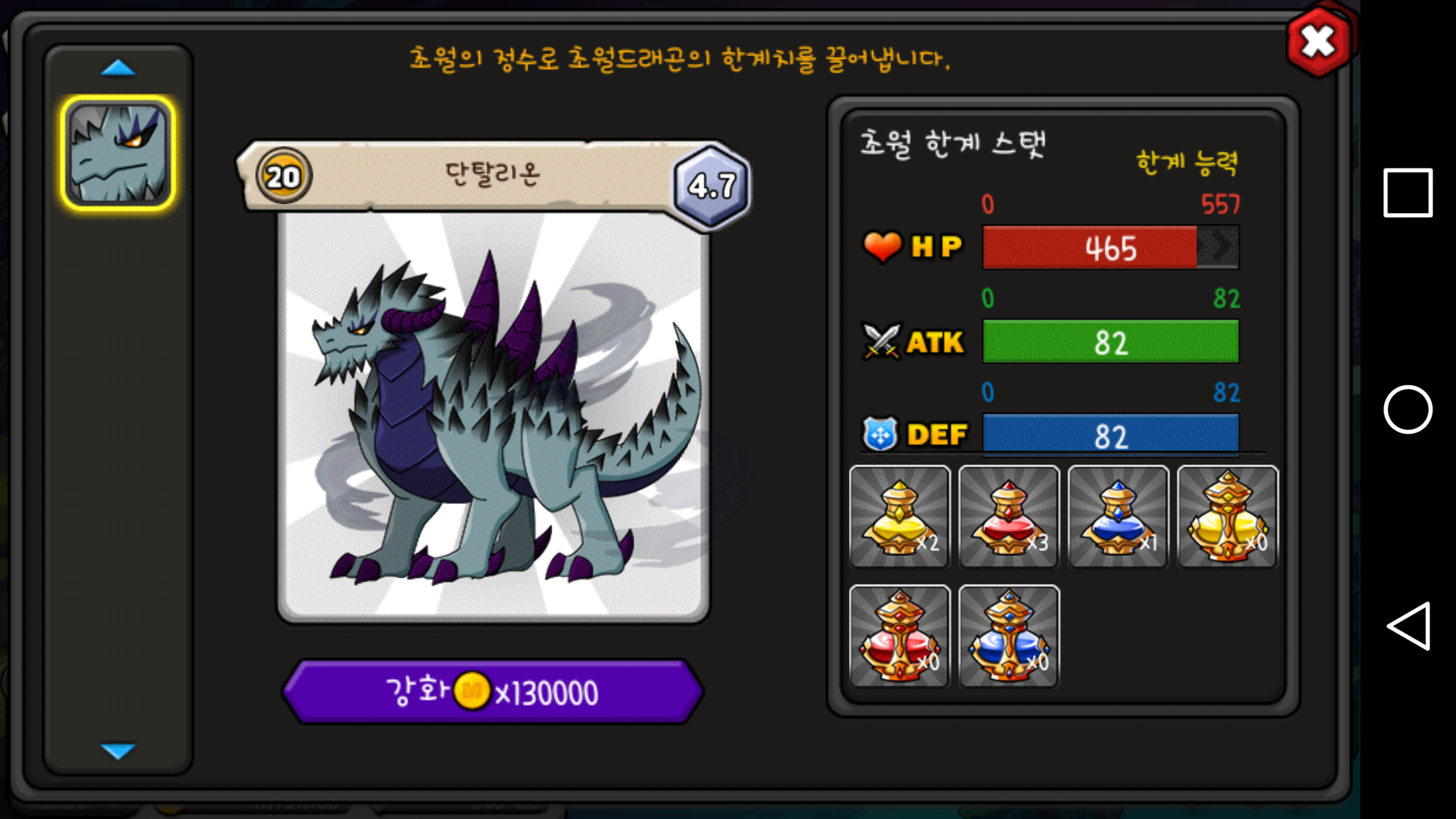Close the transcendence panel with red X
Screen dimensions: 1456x819
click(x=1318, y=42)
